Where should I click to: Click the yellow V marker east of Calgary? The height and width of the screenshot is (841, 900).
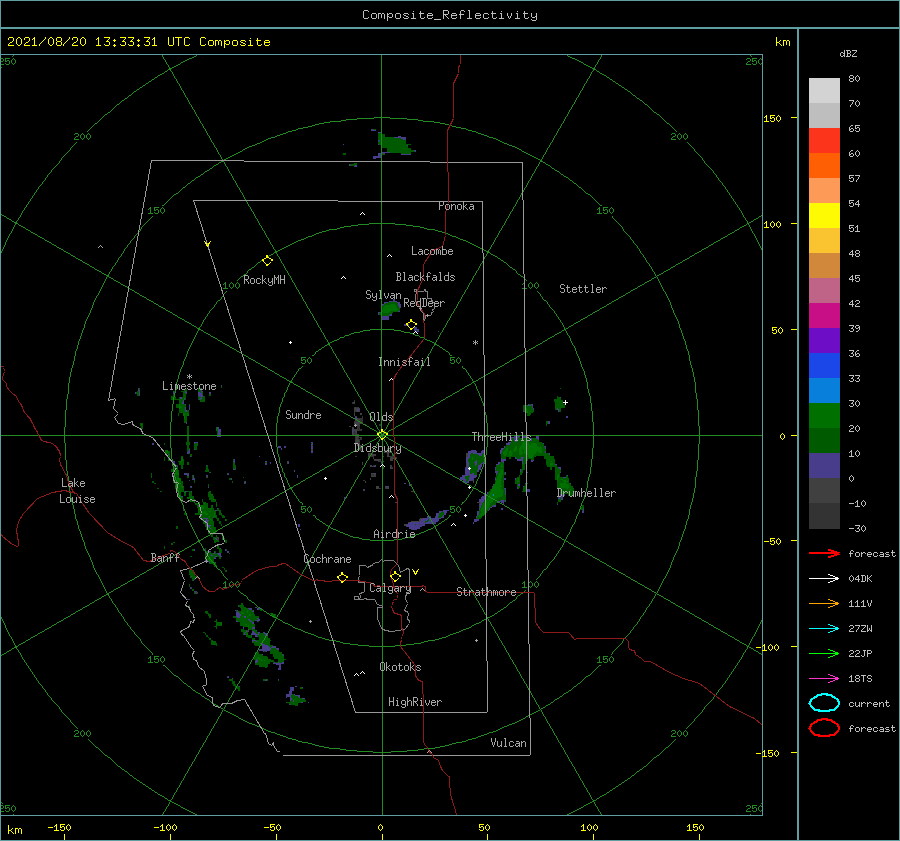(x=416, y=572)
